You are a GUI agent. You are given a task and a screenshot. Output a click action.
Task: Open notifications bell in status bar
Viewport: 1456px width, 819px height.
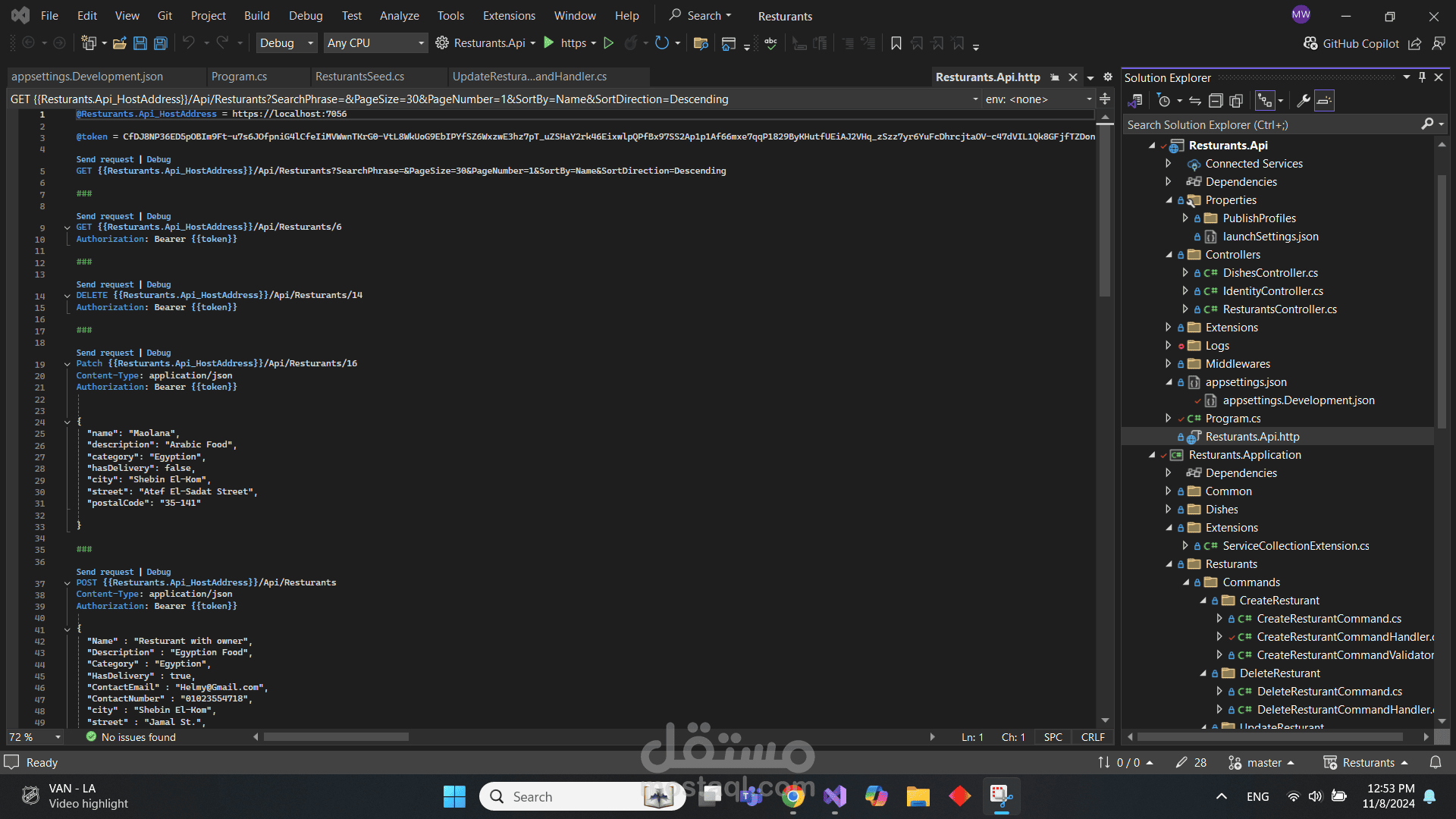pyautogui.click(x=1436, y=762)
